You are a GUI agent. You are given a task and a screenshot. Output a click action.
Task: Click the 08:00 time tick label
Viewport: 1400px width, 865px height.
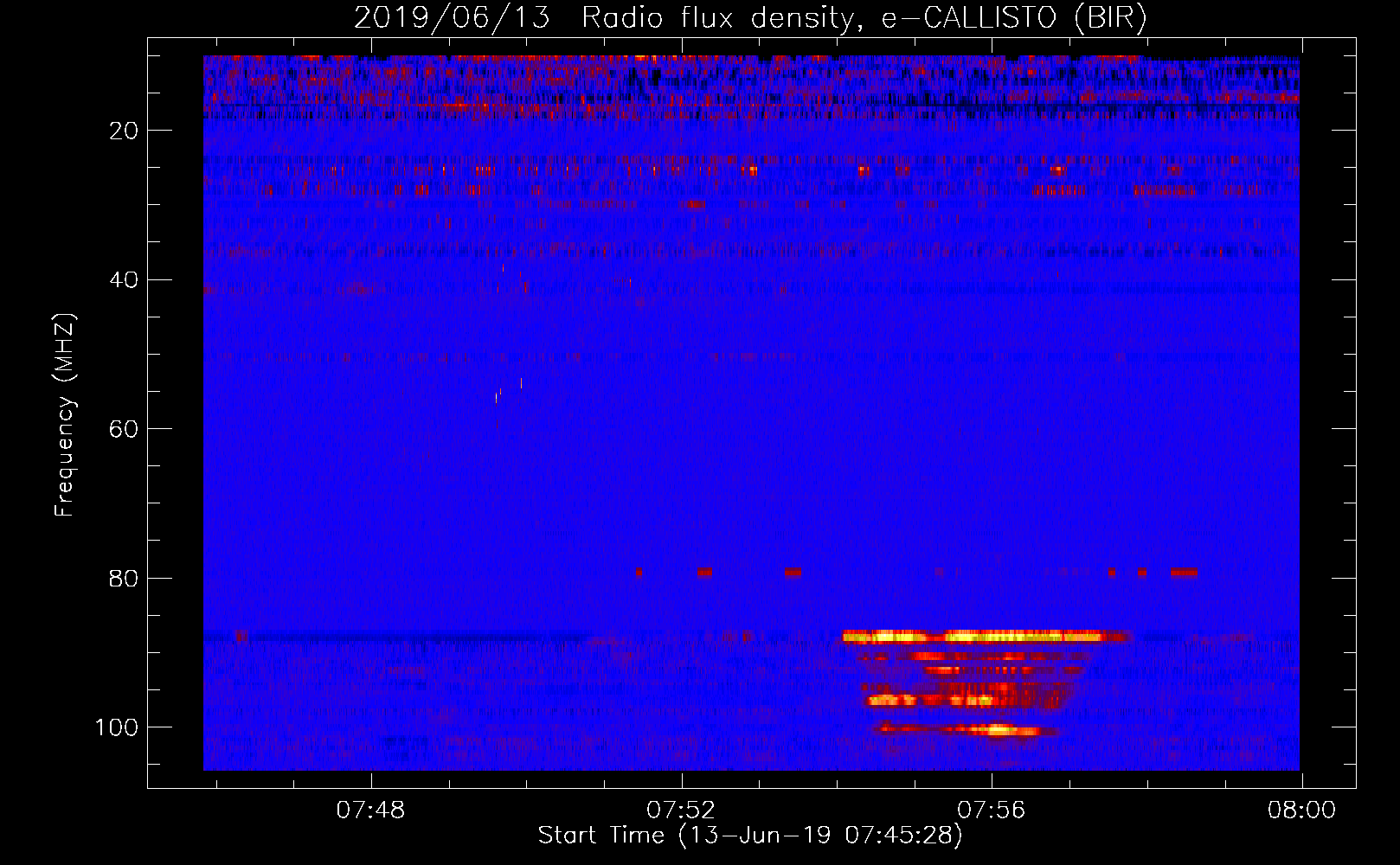click(x=1302, y=811)
